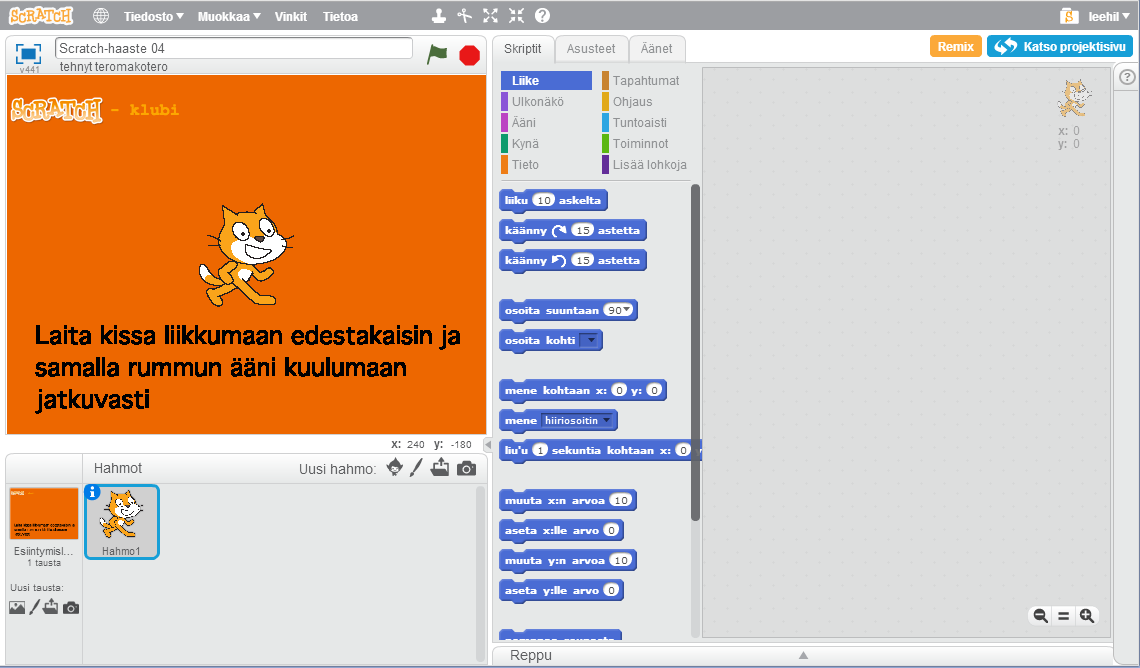Open the Muokkaa menu
The height and width of the screenshot is (668, 1140).
229,17
